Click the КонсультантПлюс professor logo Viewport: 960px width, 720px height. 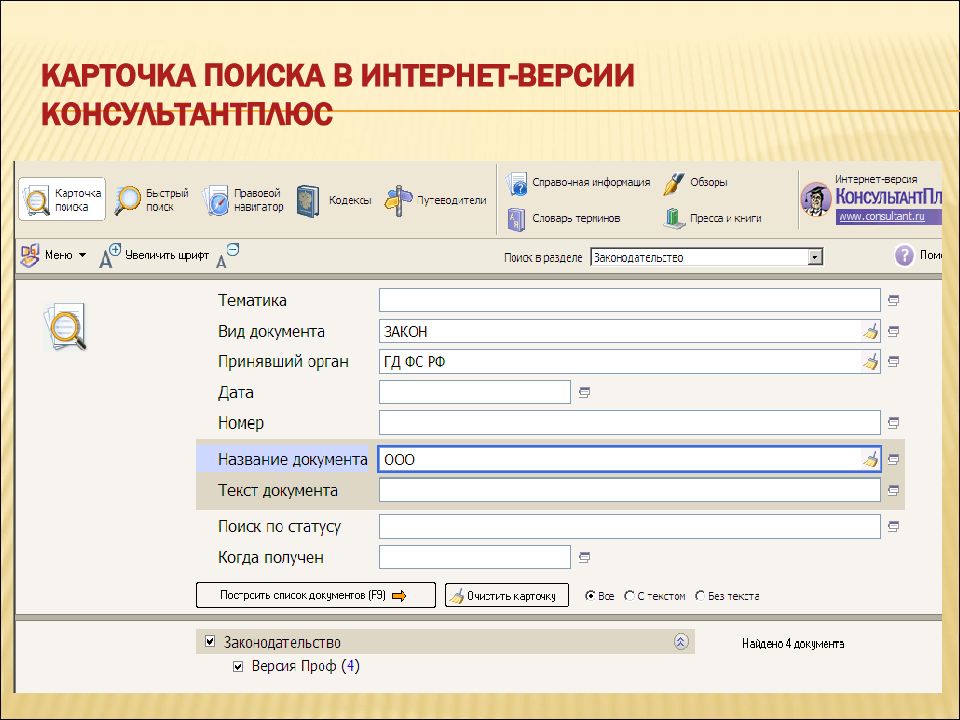[x=817, y=199]
